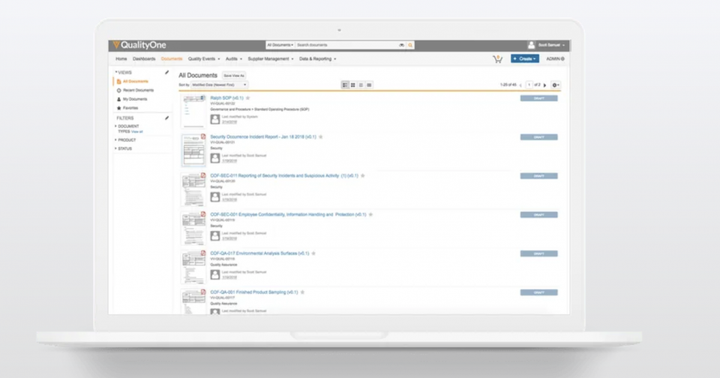Click the binoculars advanced search icon
Image resolution: width=720 pixels, height=378 pixels.
coord(402,45)
